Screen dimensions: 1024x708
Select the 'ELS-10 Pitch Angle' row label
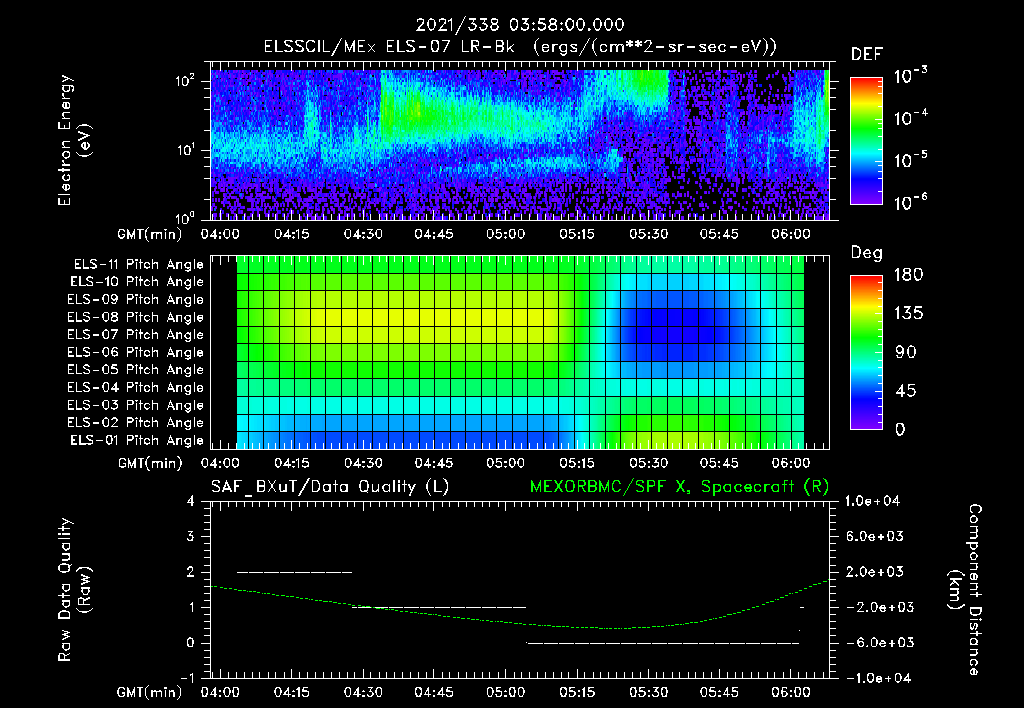point(137,282)
